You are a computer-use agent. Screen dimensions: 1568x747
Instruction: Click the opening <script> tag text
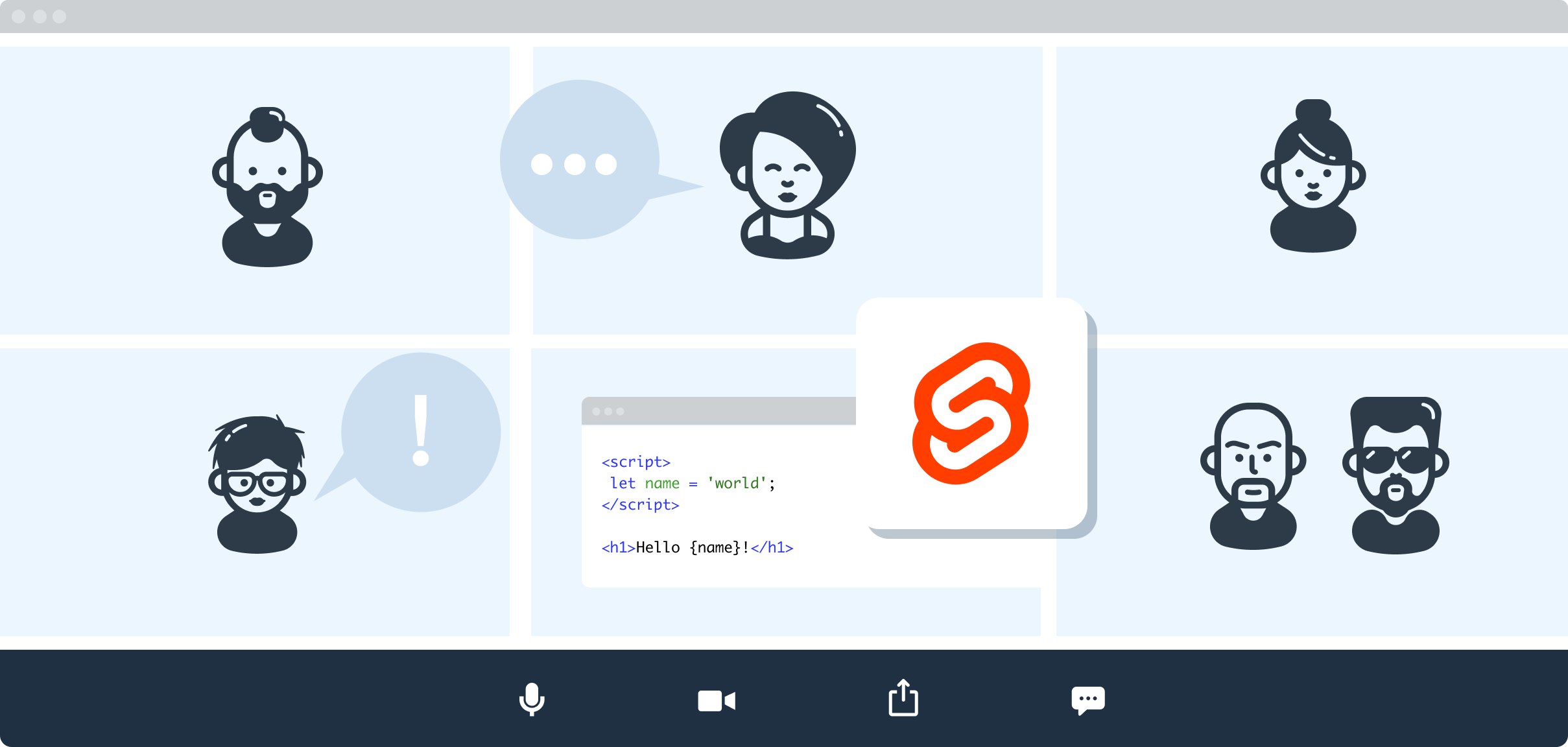tap(636, 462)
